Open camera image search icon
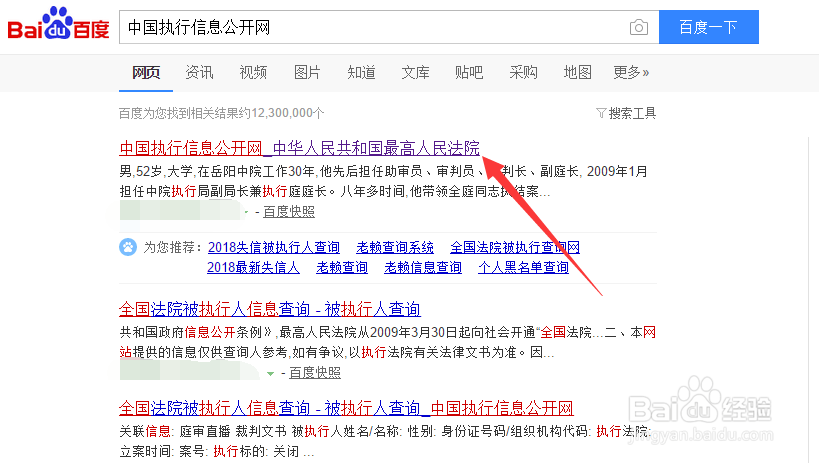The image size is (819, 463). click(638, 27)
